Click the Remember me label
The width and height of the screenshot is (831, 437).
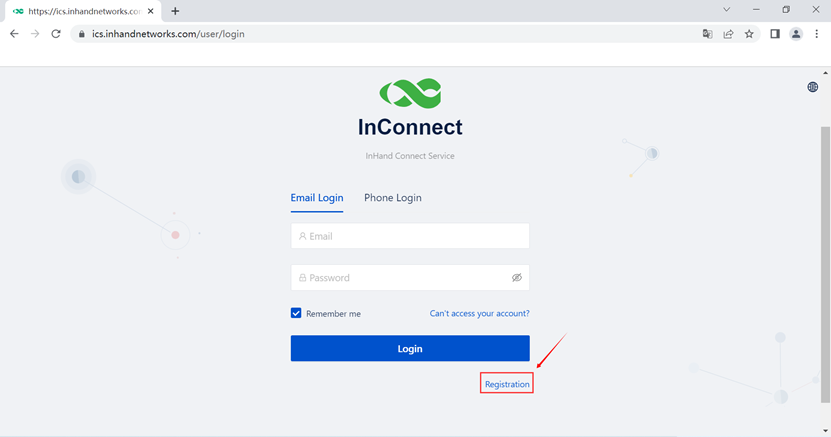[333, 314]
